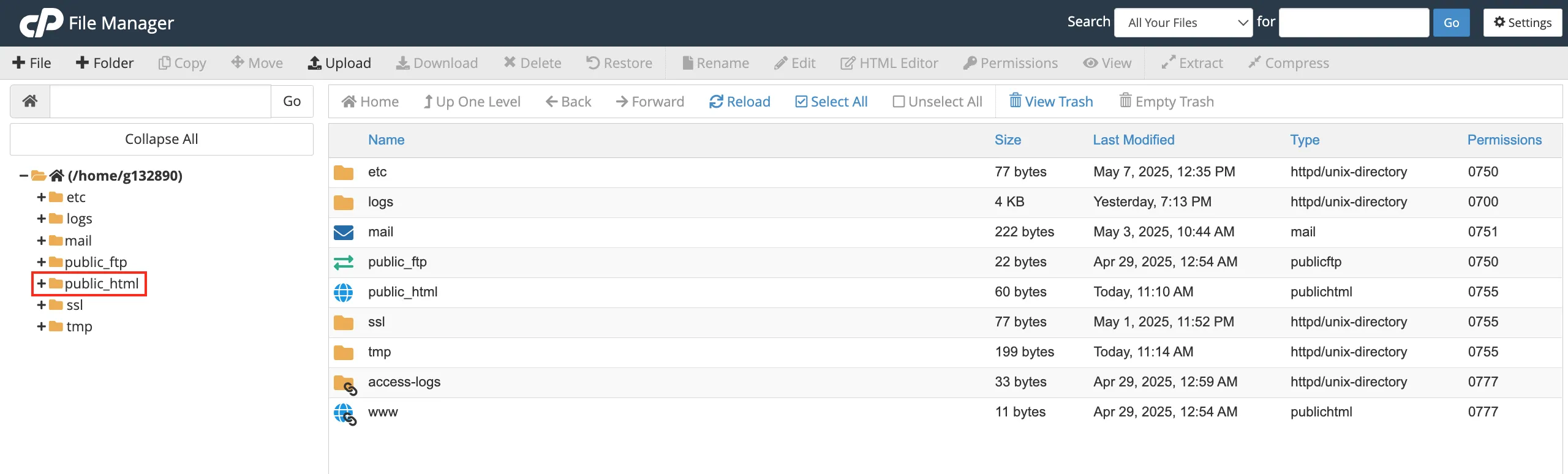Click the public_ftp arrows icon in list

(344, 262)
